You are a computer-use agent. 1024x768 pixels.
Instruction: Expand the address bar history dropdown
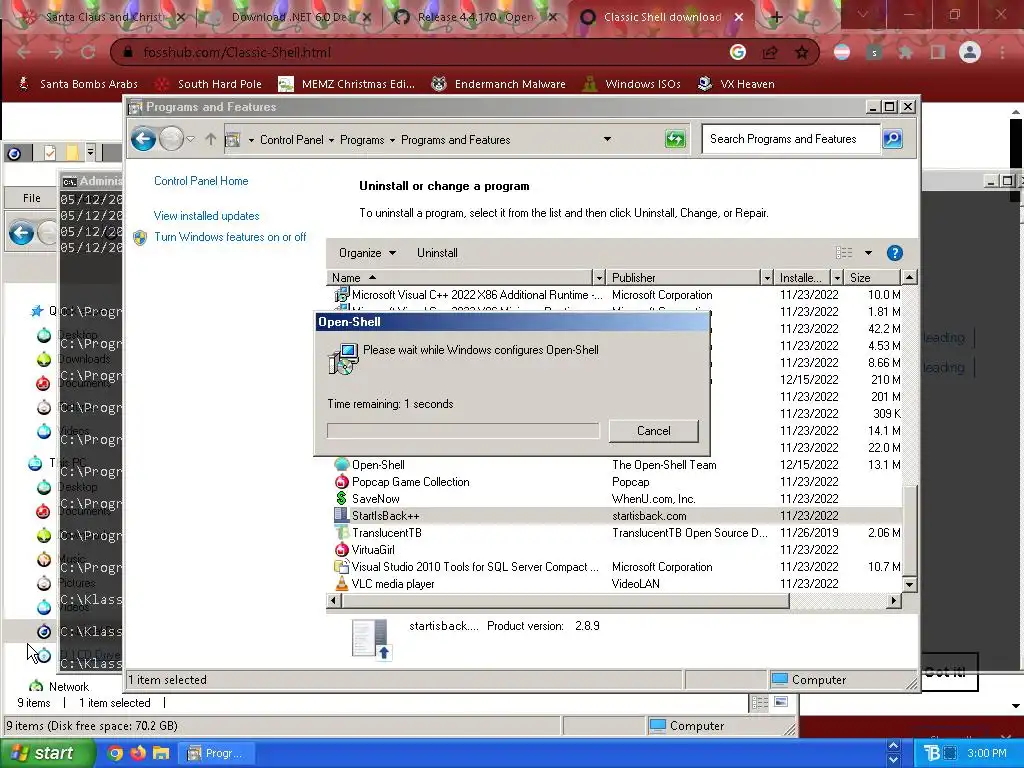pyautogui.click(x=607, y=139)
